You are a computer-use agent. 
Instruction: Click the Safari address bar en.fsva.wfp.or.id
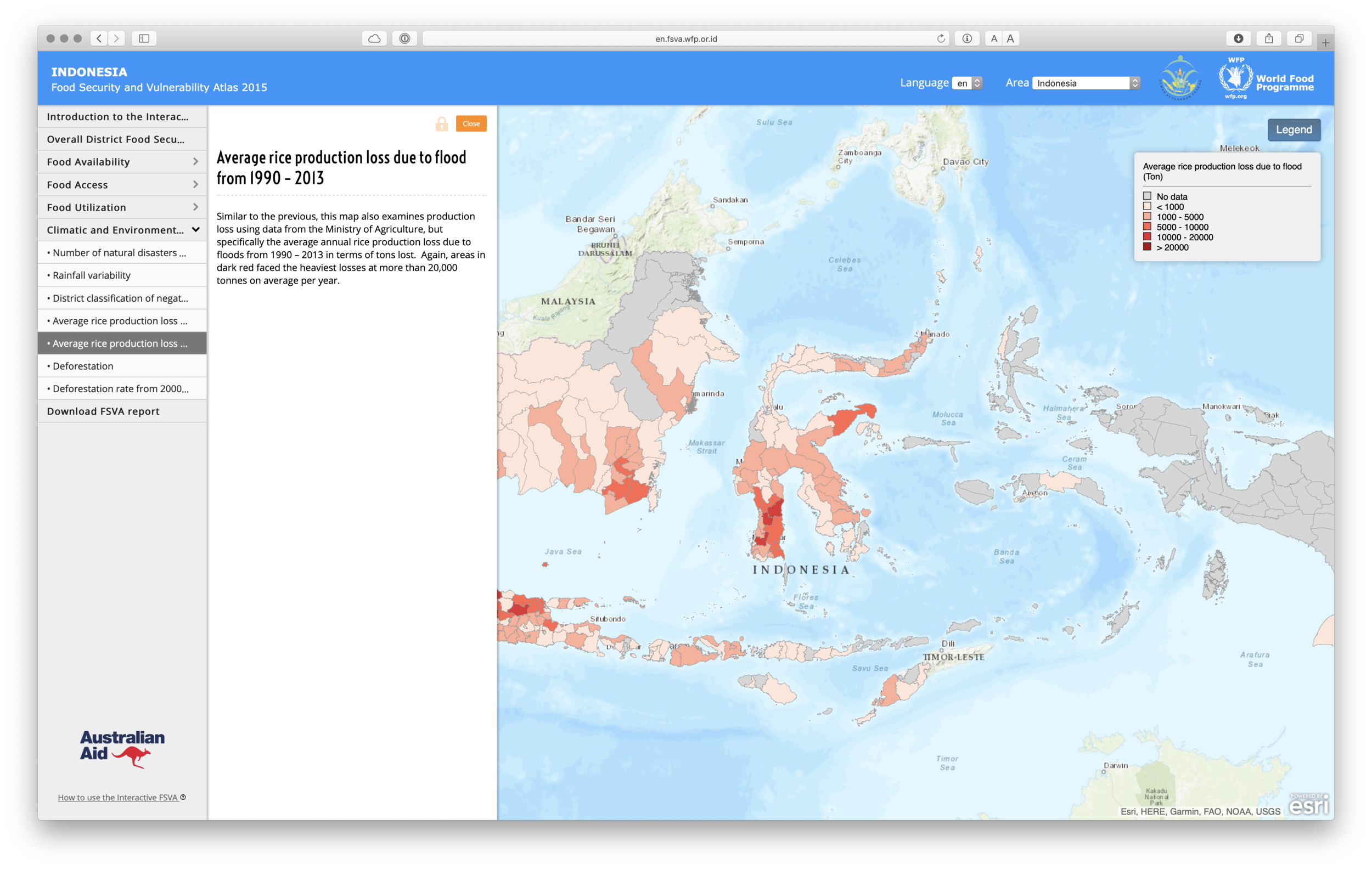pyautogui.click(x=686, y=38)
